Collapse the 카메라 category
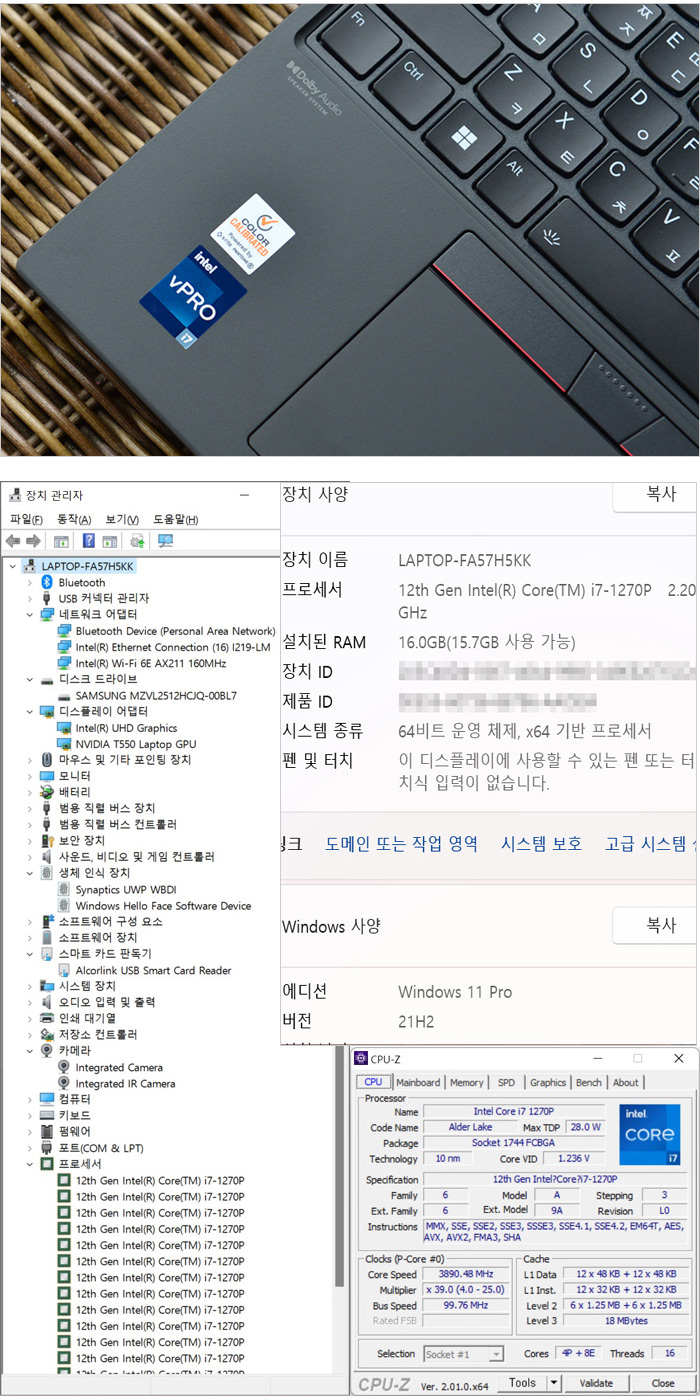This screenshot has width=700, height=1400. click(x=30, y=1051)
